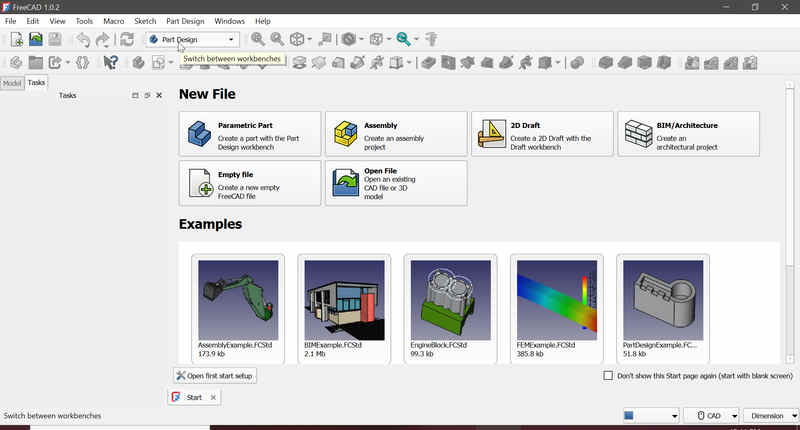Click the BIM/Architecture card
800x430 pixels.
tap(689, 134)
